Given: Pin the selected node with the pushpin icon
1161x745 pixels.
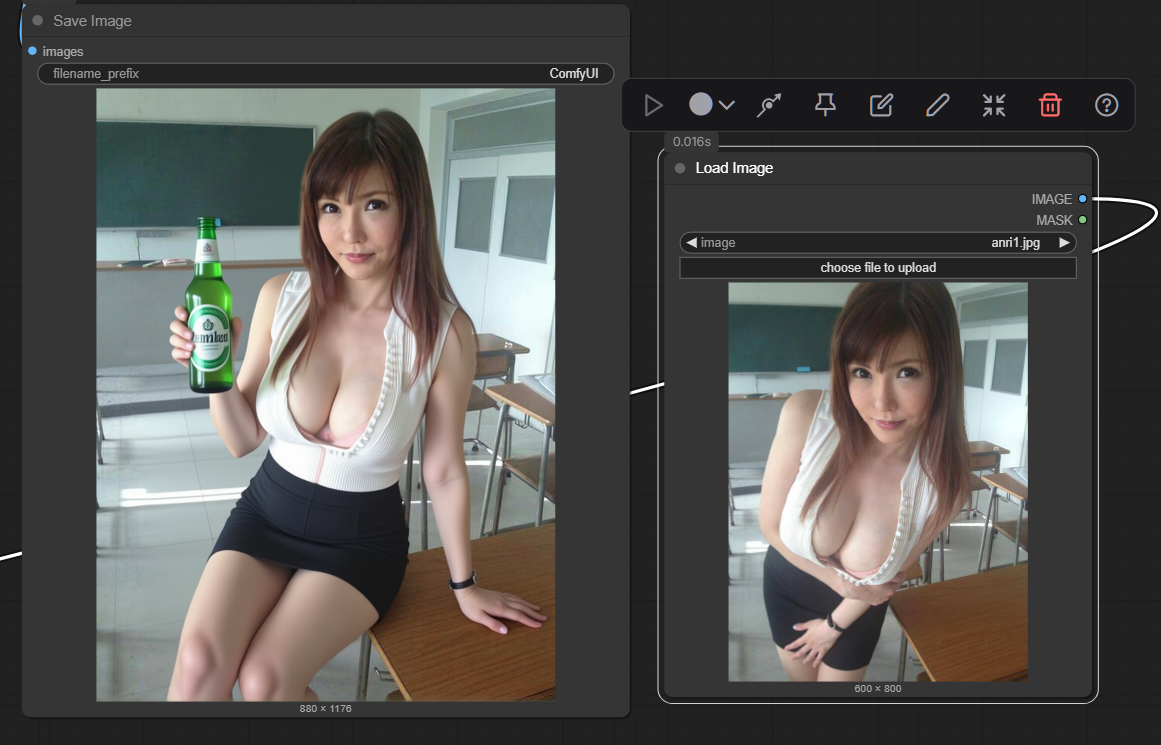Looking at the screenshot, I should click(825, 105).
